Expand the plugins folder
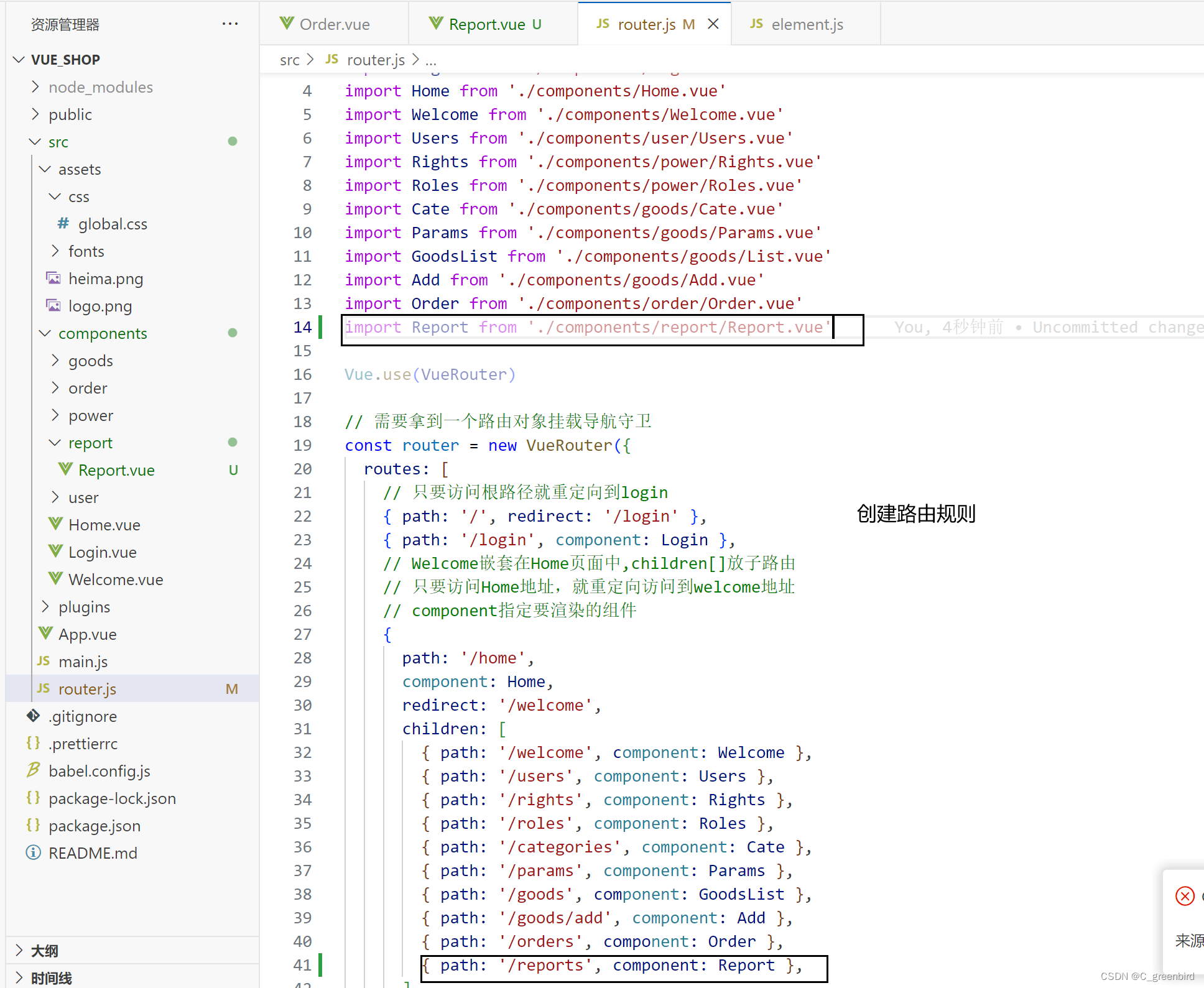The image size is (1204, 988). (x=45, y=606)
